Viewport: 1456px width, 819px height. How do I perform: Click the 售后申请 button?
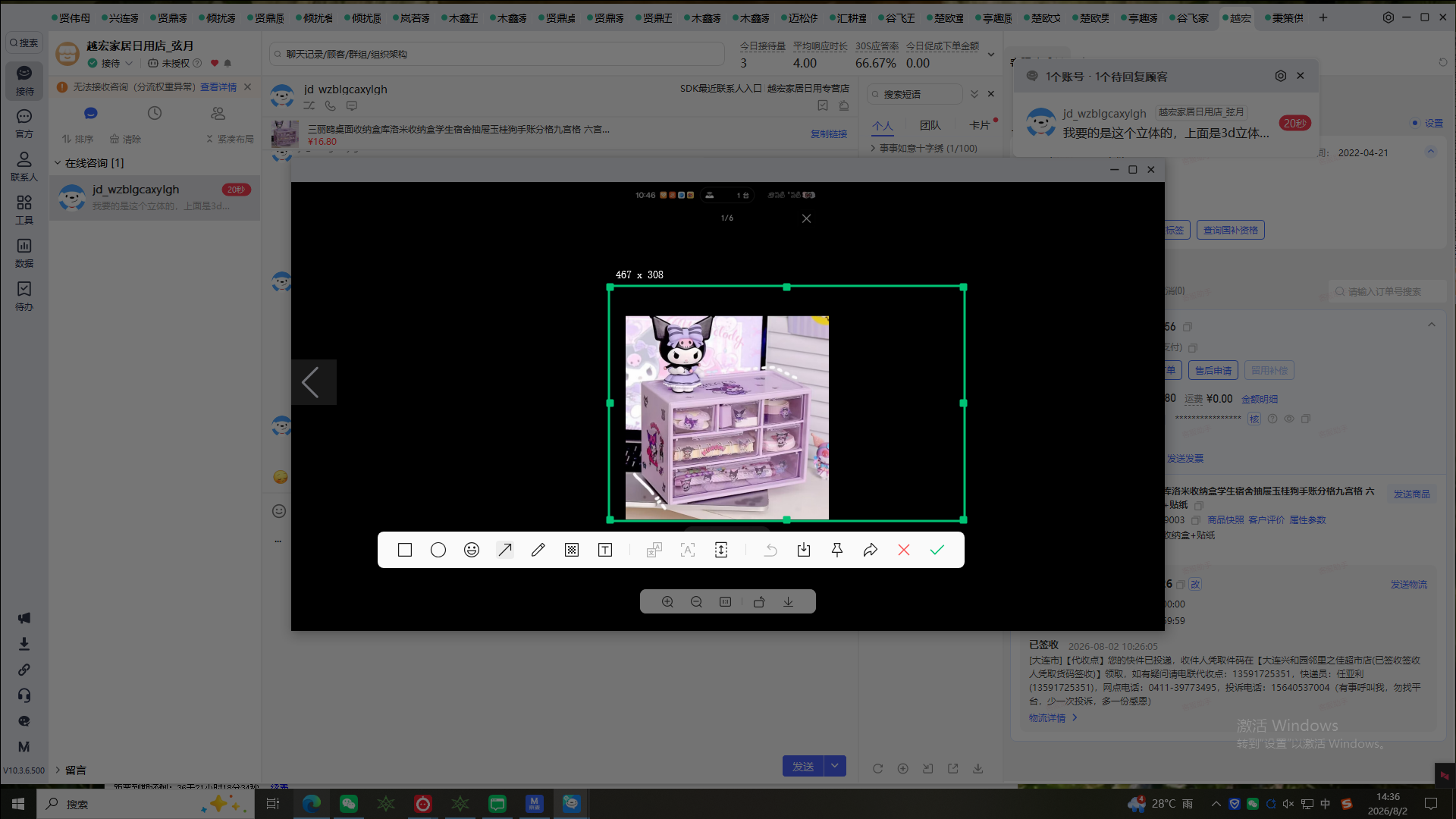(1213, 370)
